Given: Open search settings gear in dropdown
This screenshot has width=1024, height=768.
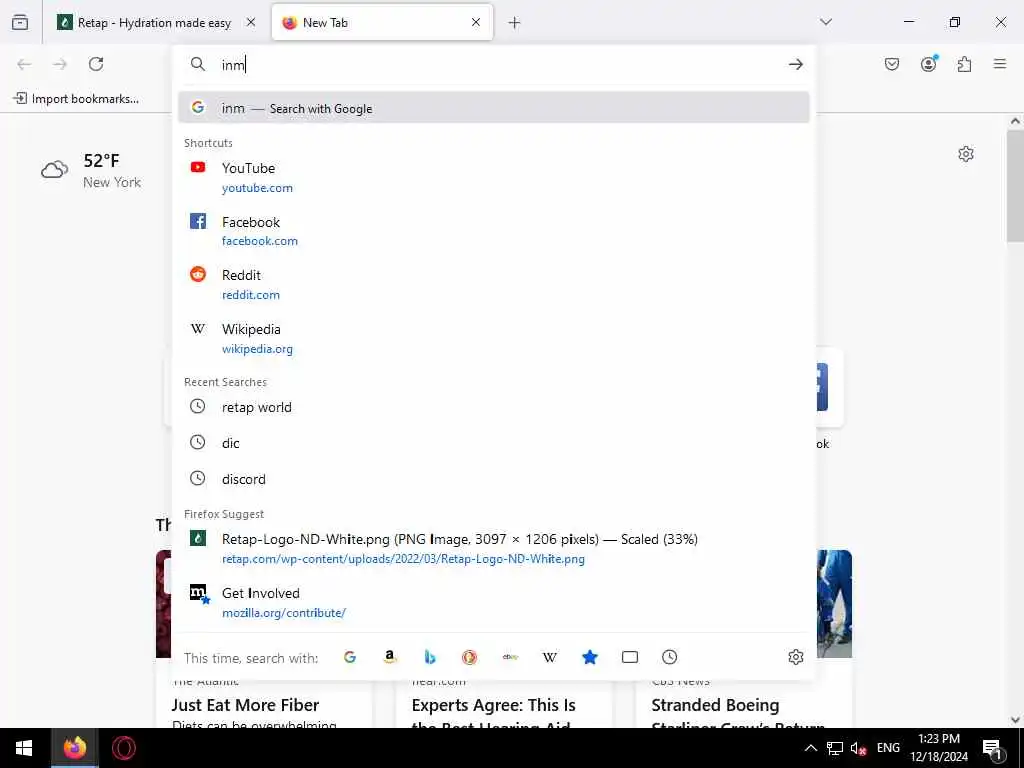Looking at the screenshot, I should tap(795, 657).
